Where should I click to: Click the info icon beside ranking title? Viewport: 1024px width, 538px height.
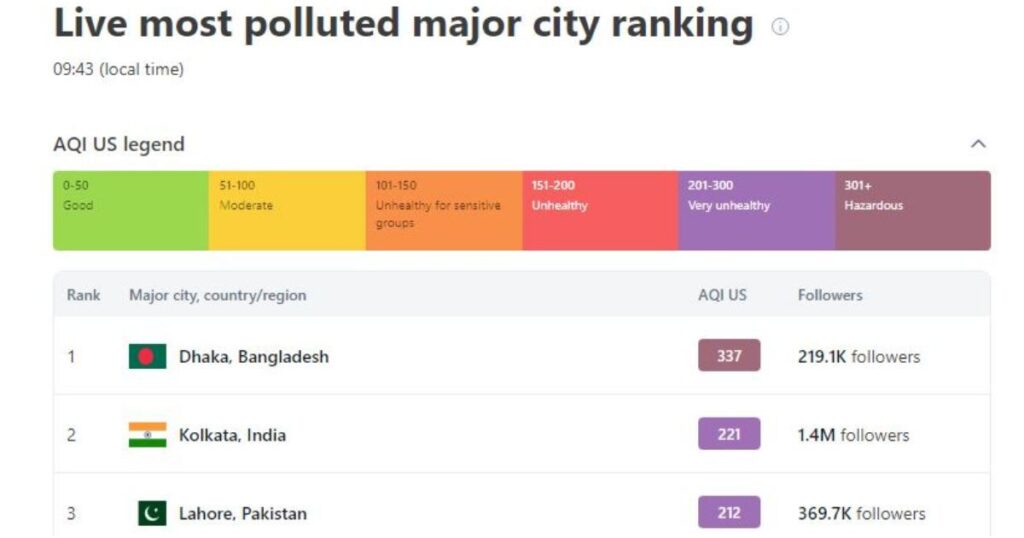click(780, 27)
